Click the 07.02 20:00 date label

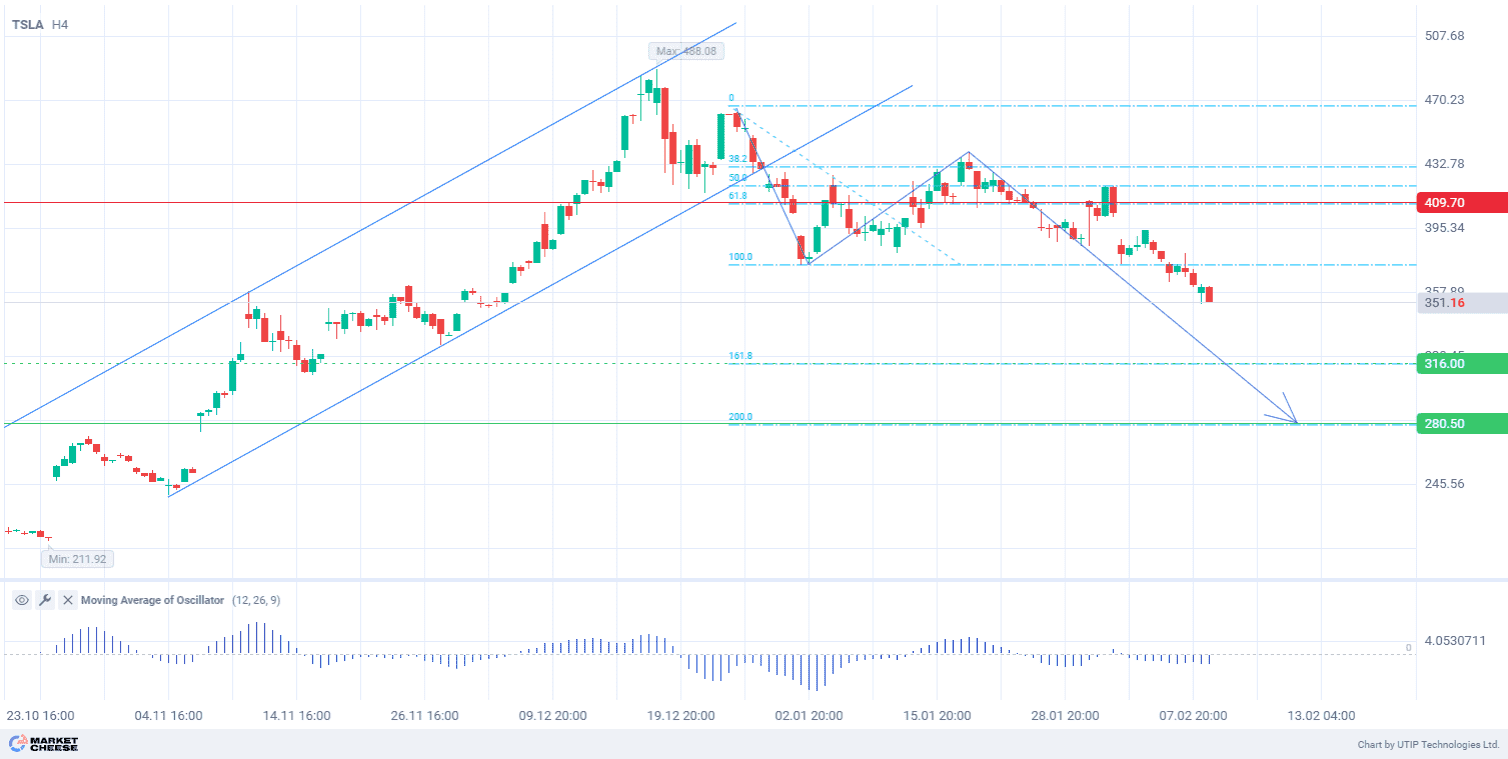tap(1192, 716)
